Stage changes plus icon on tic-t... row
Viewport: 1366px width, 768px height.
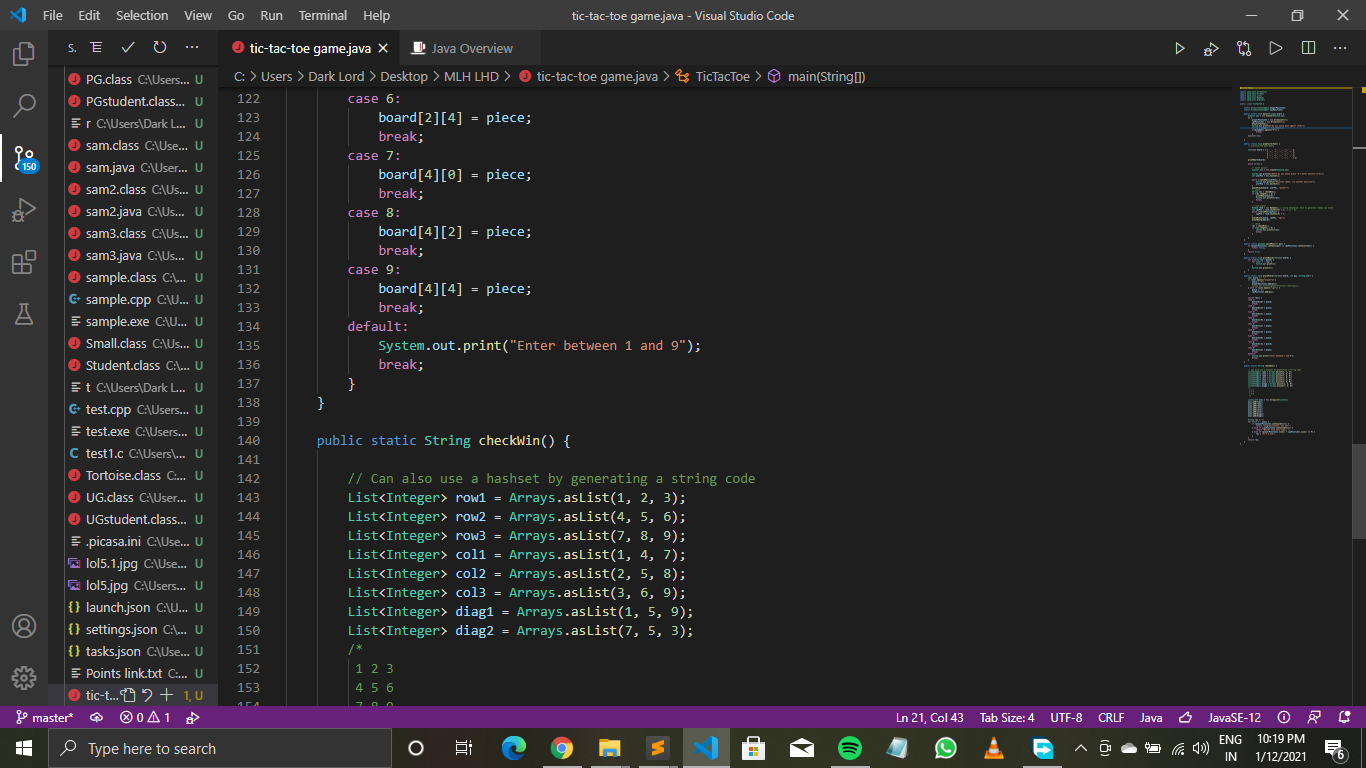click(167, 695)
